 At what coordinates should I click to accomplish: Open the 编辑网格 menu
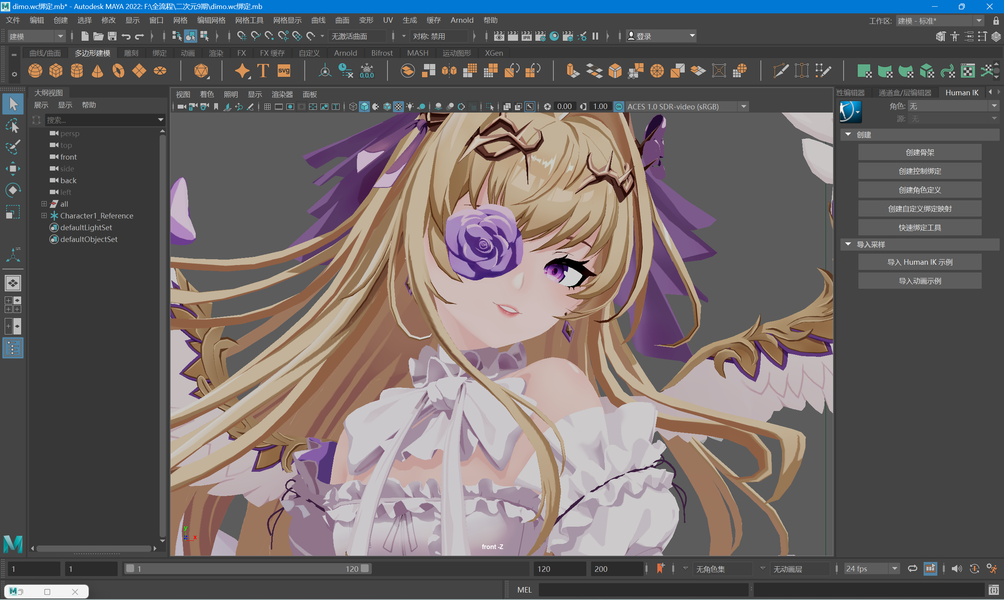[x=211, y=20]
